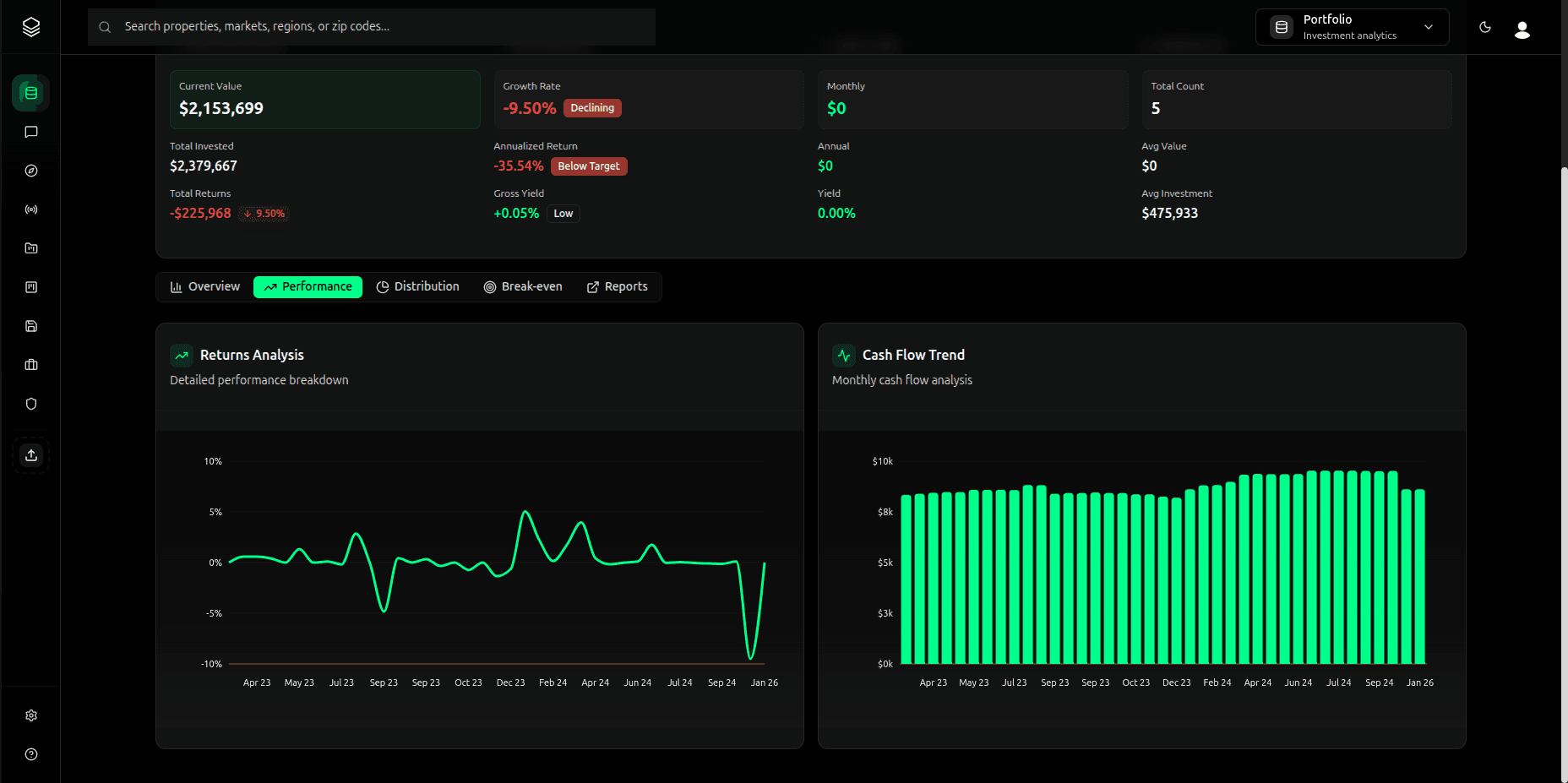The image size is (1568, 783).
Task: Click the Yield 0.00% value
Action: point(836,214)
